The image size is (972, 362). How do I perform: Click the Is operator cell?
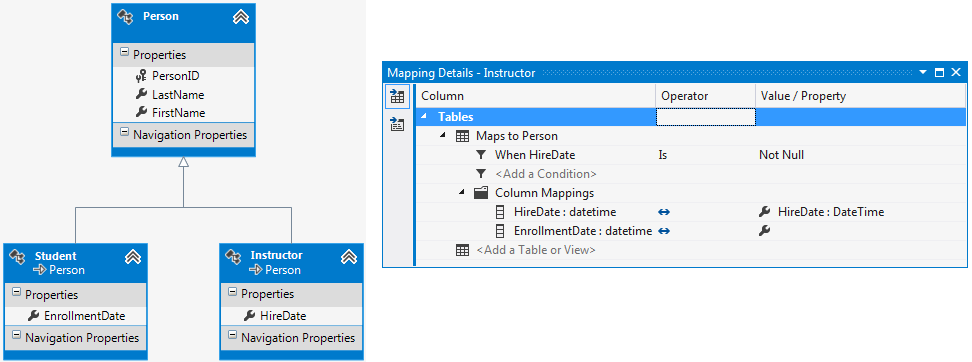[x=706, y=155]
